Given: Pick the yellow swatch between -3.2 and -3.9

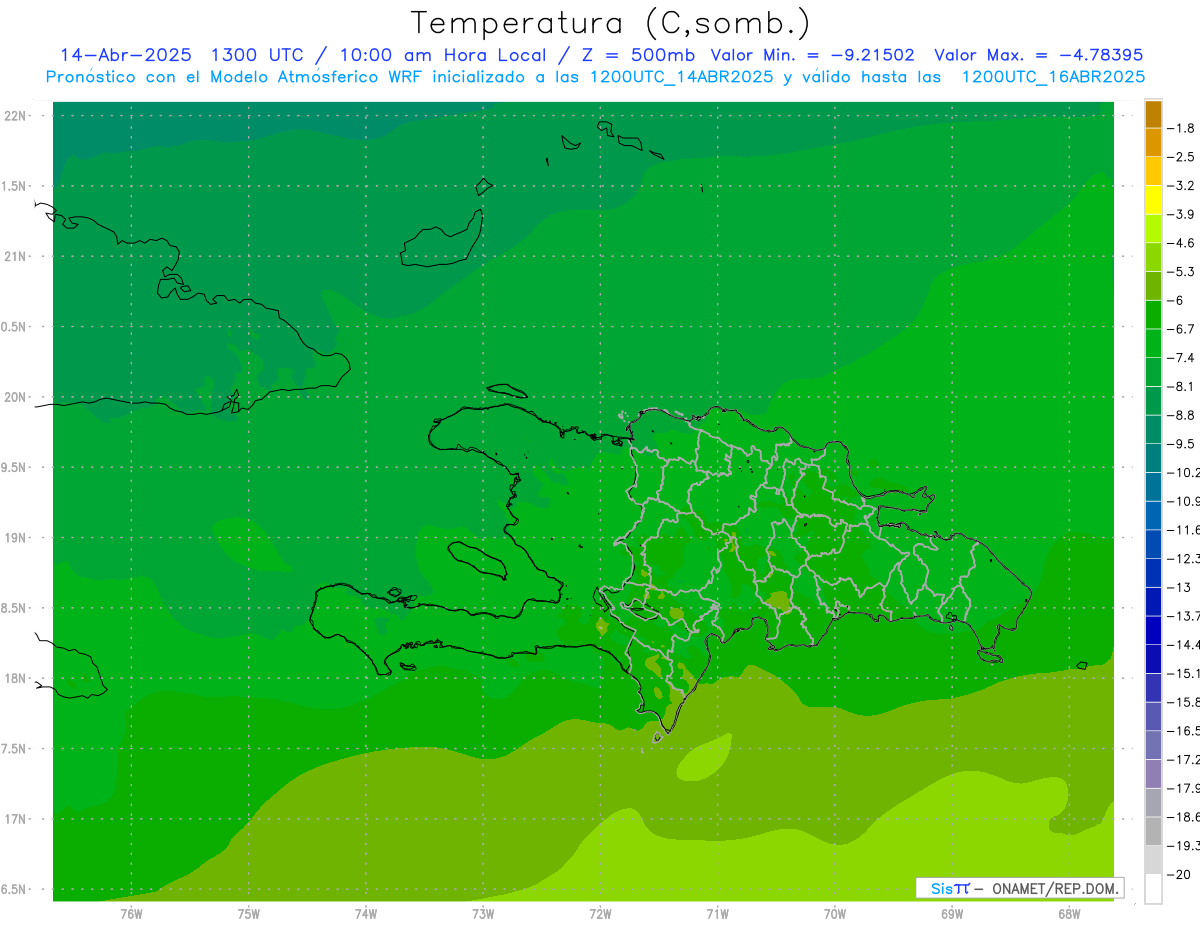Looking at the screenshot, I should pyautogui.click(x=1153, y=200).
